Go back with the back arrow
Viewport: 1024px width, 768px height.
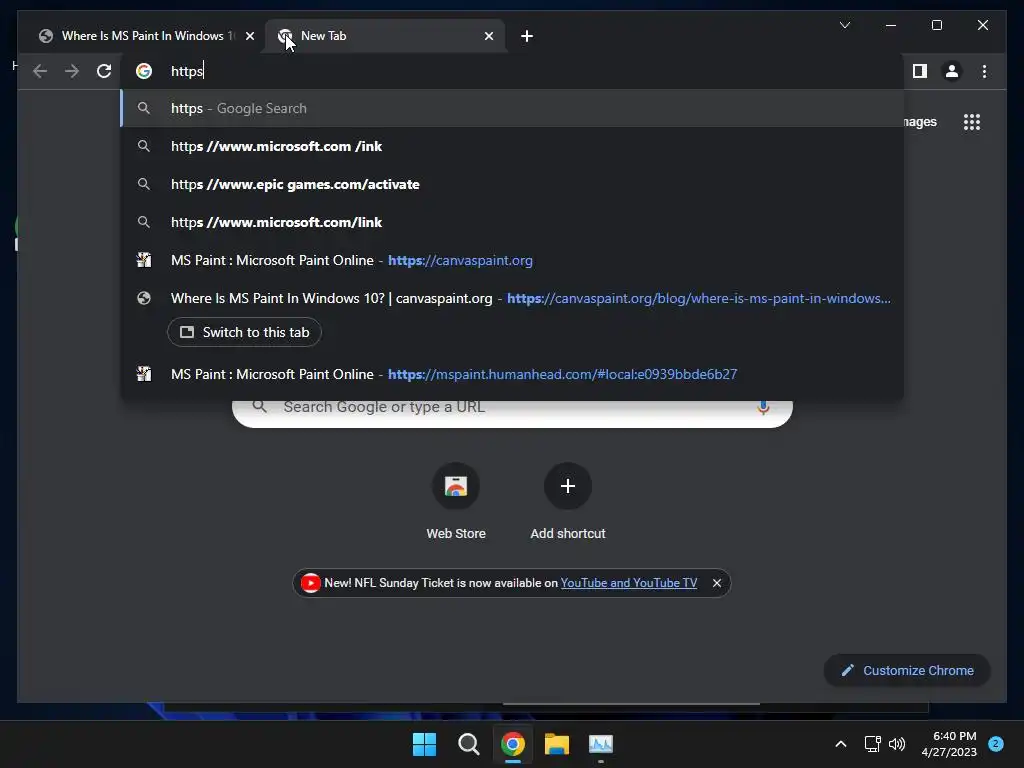click(40, 71)
